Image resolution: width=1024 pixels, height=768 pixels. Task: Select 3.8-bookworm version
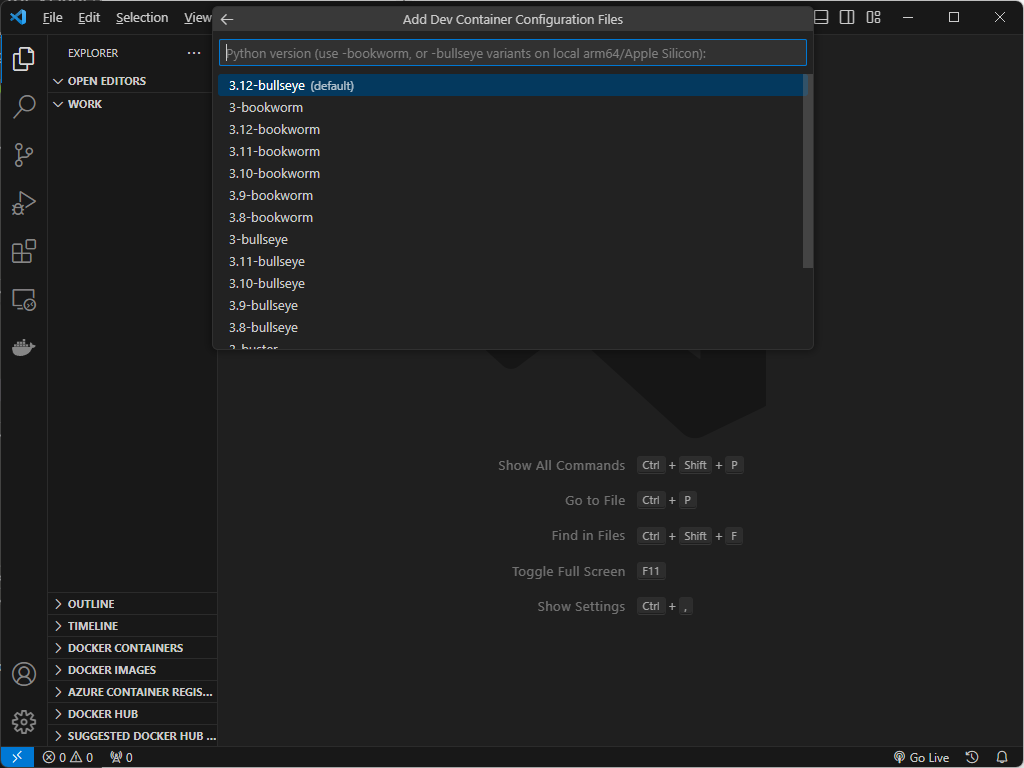tap(510, 217)
